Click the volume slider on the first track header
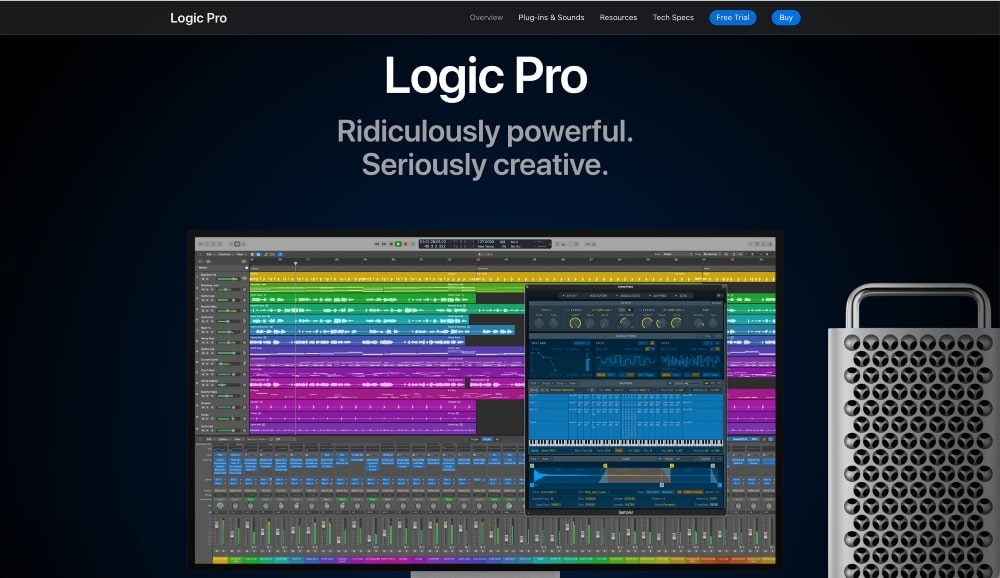Viewport: 1000px width, 578px height. pyautogui.click(x=228, y=278)
